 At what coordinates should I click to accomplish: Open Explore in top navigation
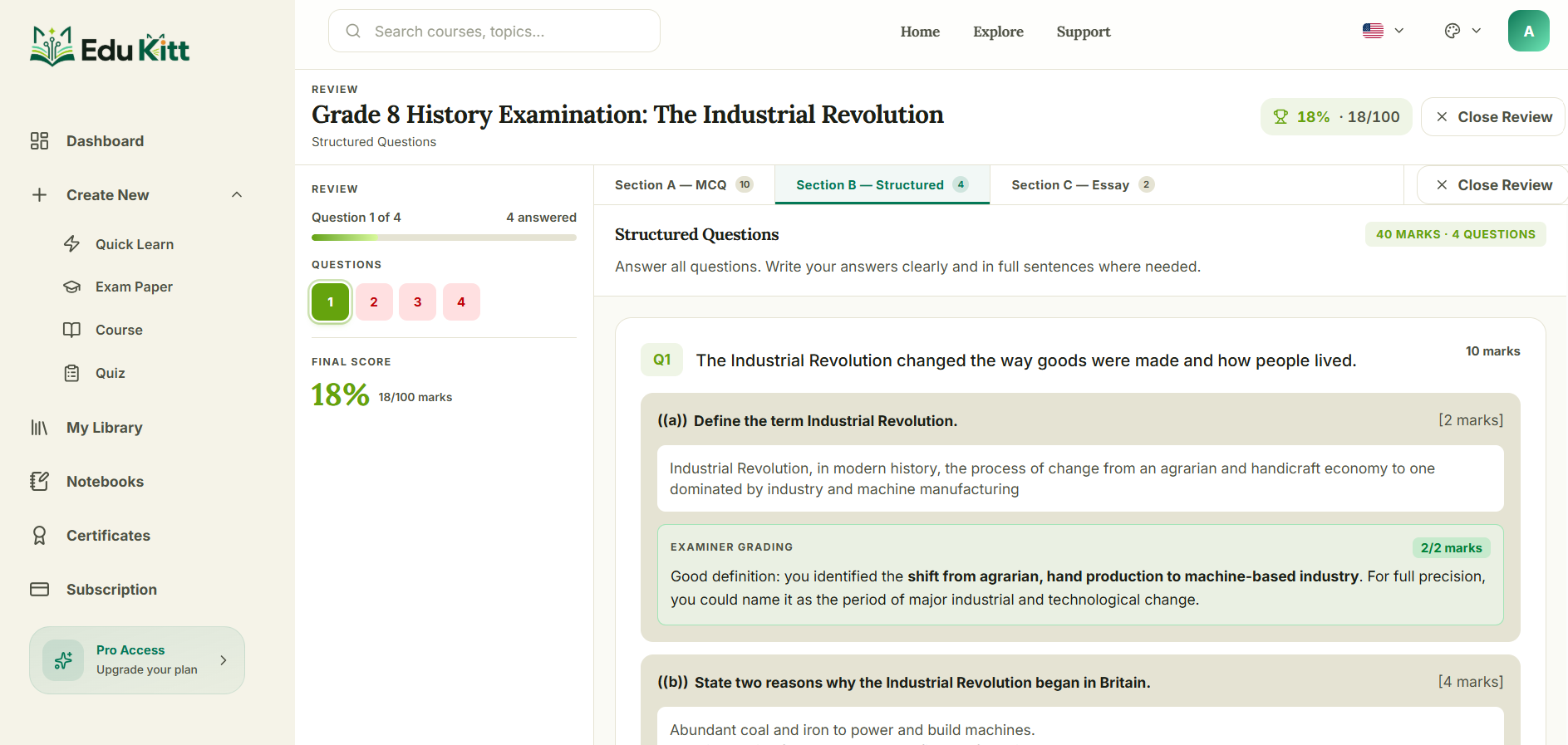tap(998, 32)
